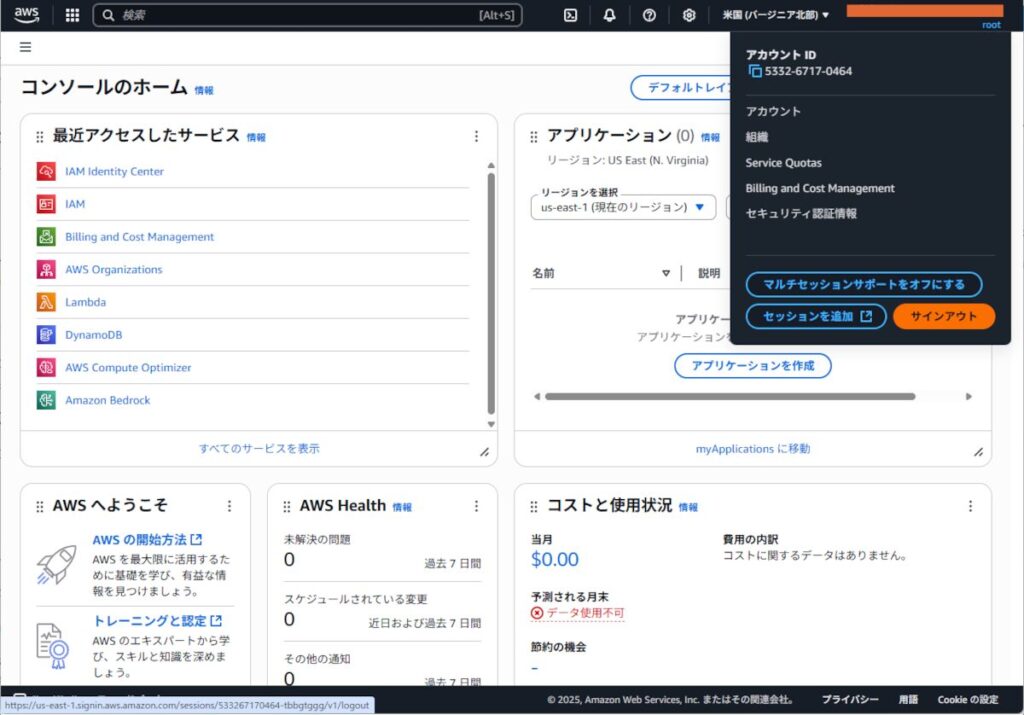Click the デフォルトレイアウト button
1024x715 pixels.
pos(680,87)
